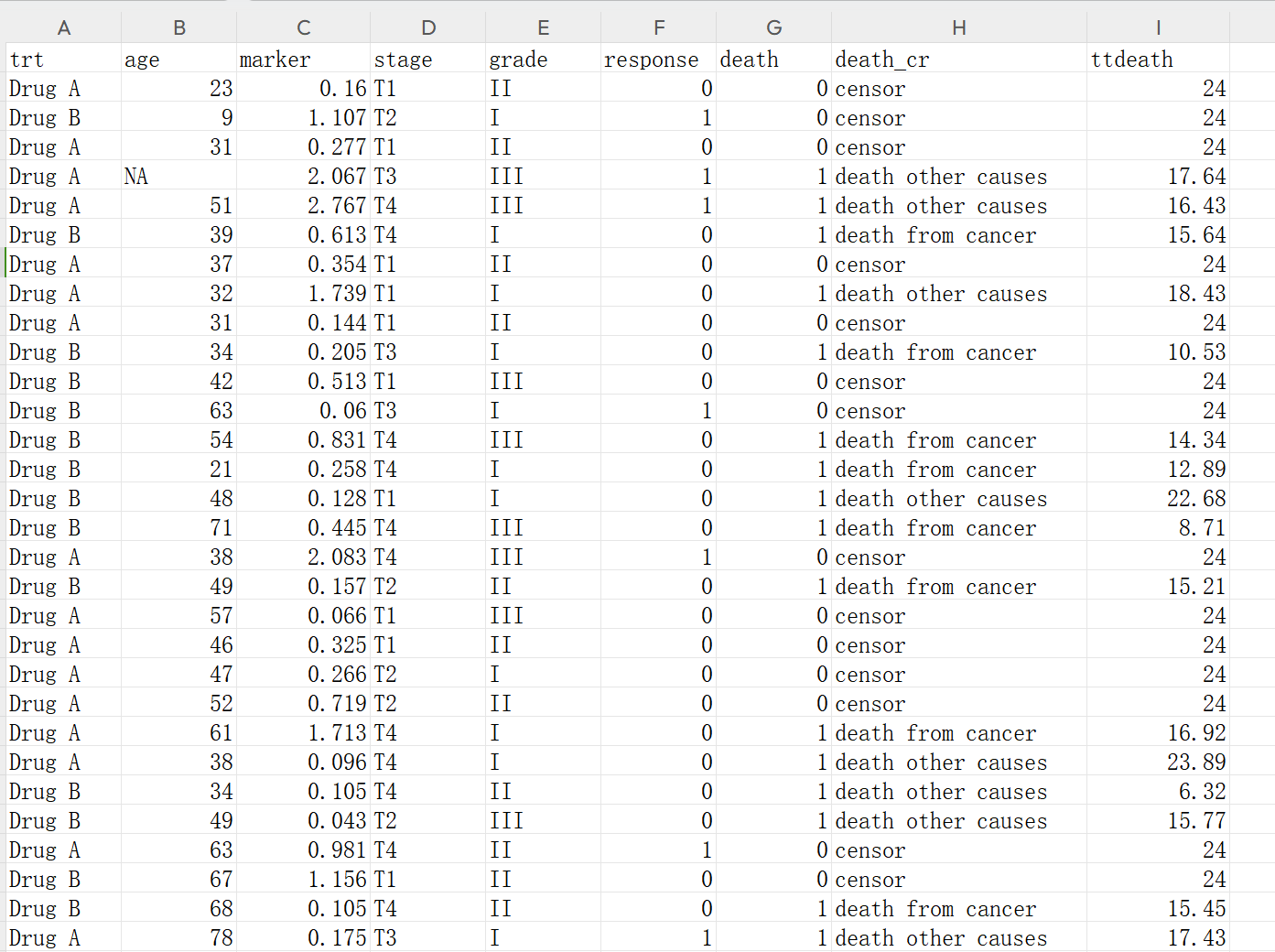Select marker cell 0.043
Viewport: 1275px width, 952px height.
click(303, 820)
